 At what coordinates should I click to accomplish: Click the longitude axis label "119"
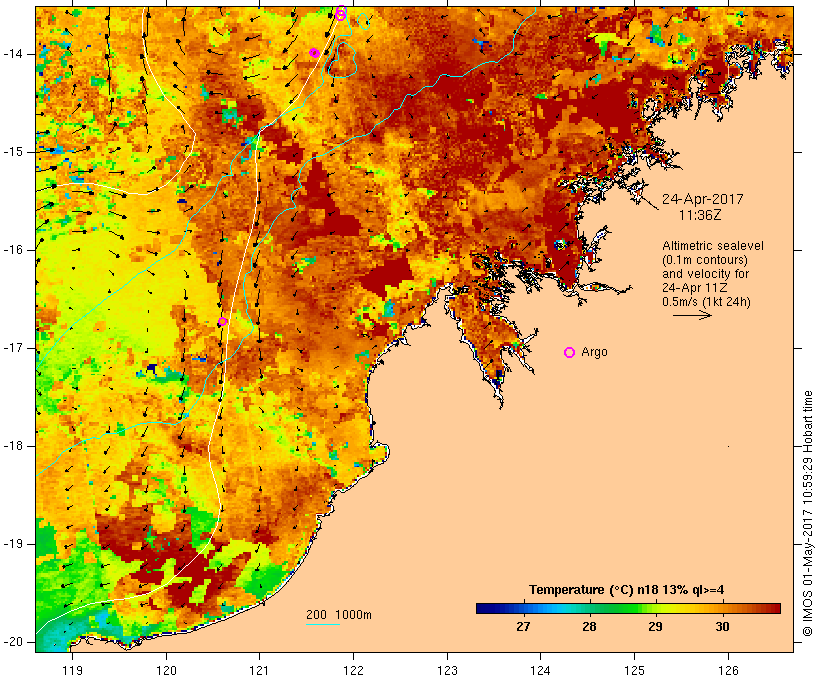[72, 671]
